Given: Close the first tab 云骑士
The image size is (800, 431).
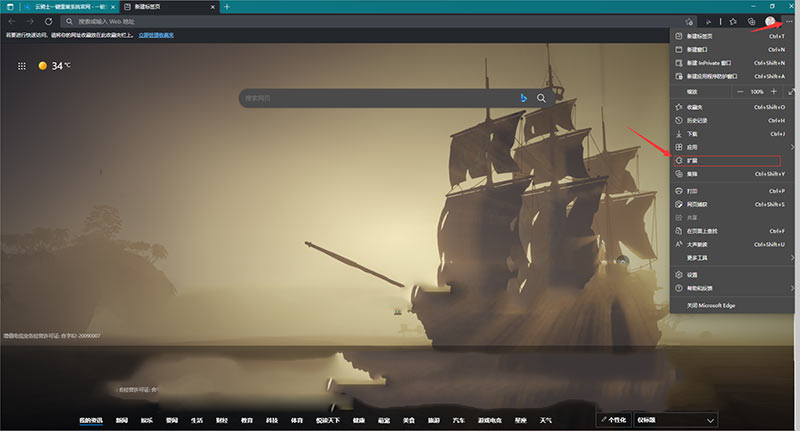Looking at the screenshot, I should tap(113, 7).
